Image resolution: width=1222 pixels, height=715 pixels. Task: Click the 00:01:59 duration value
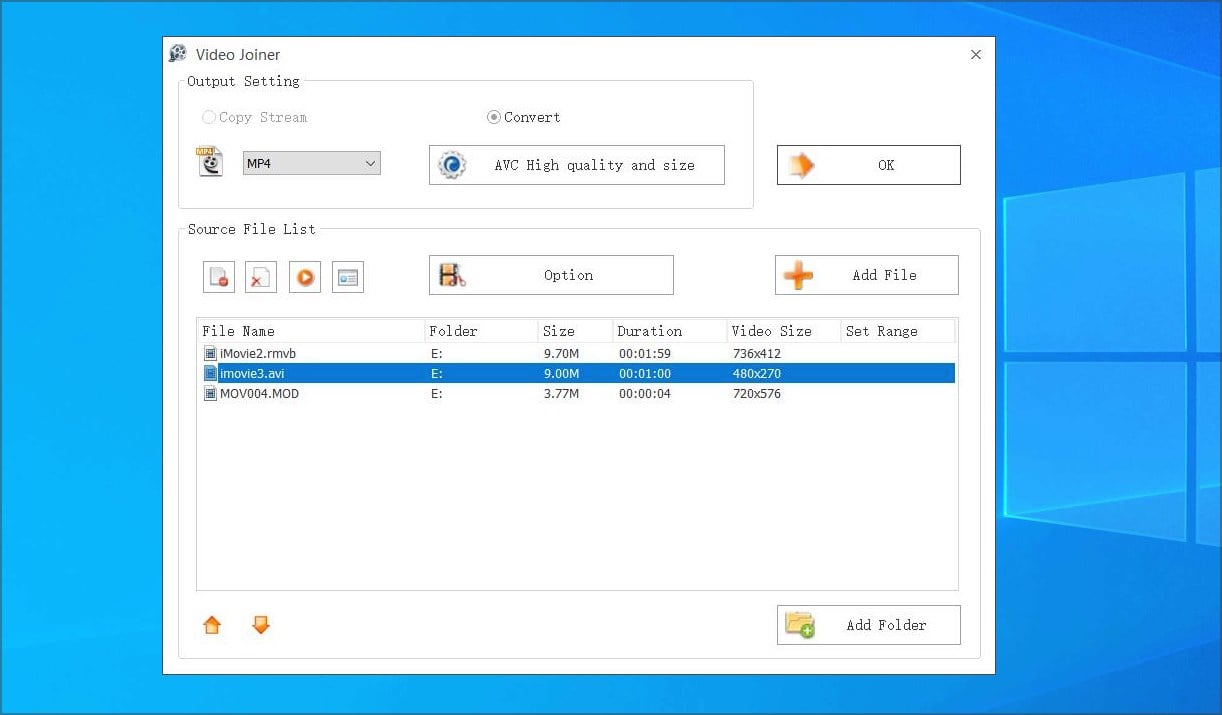[645, 353]
